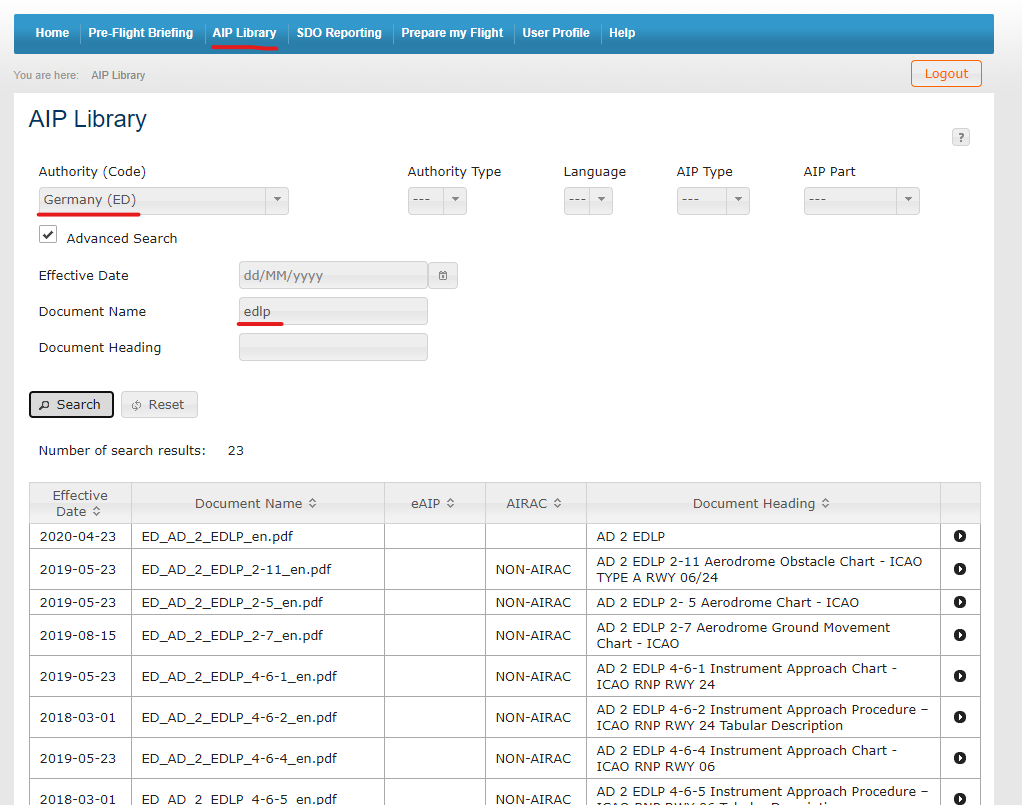Click the Logout button
This screenshot has width=1022, height=805.
coord(946,74)
